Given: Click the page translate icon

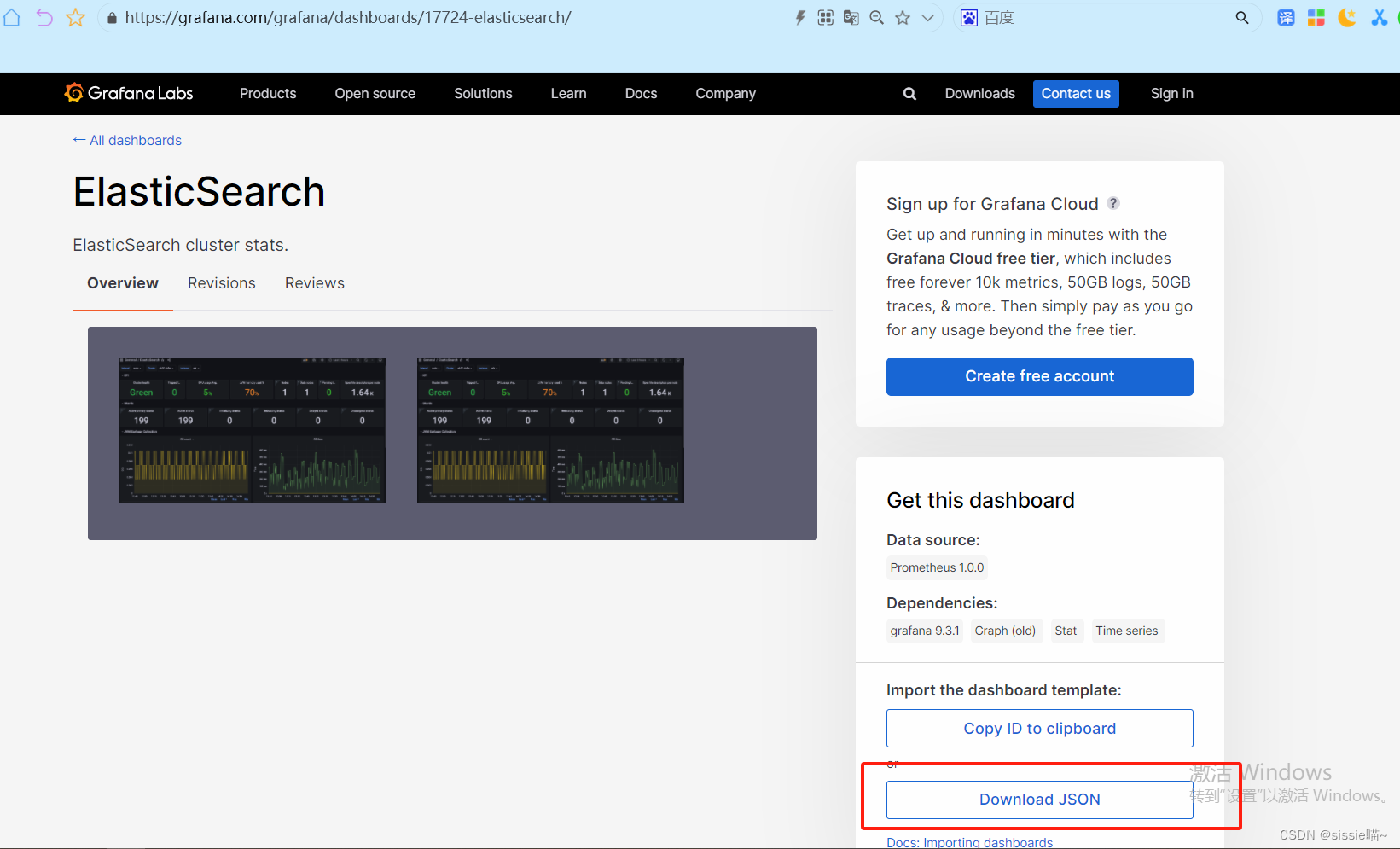Looking at the screenshot, I should pos(851,18).
